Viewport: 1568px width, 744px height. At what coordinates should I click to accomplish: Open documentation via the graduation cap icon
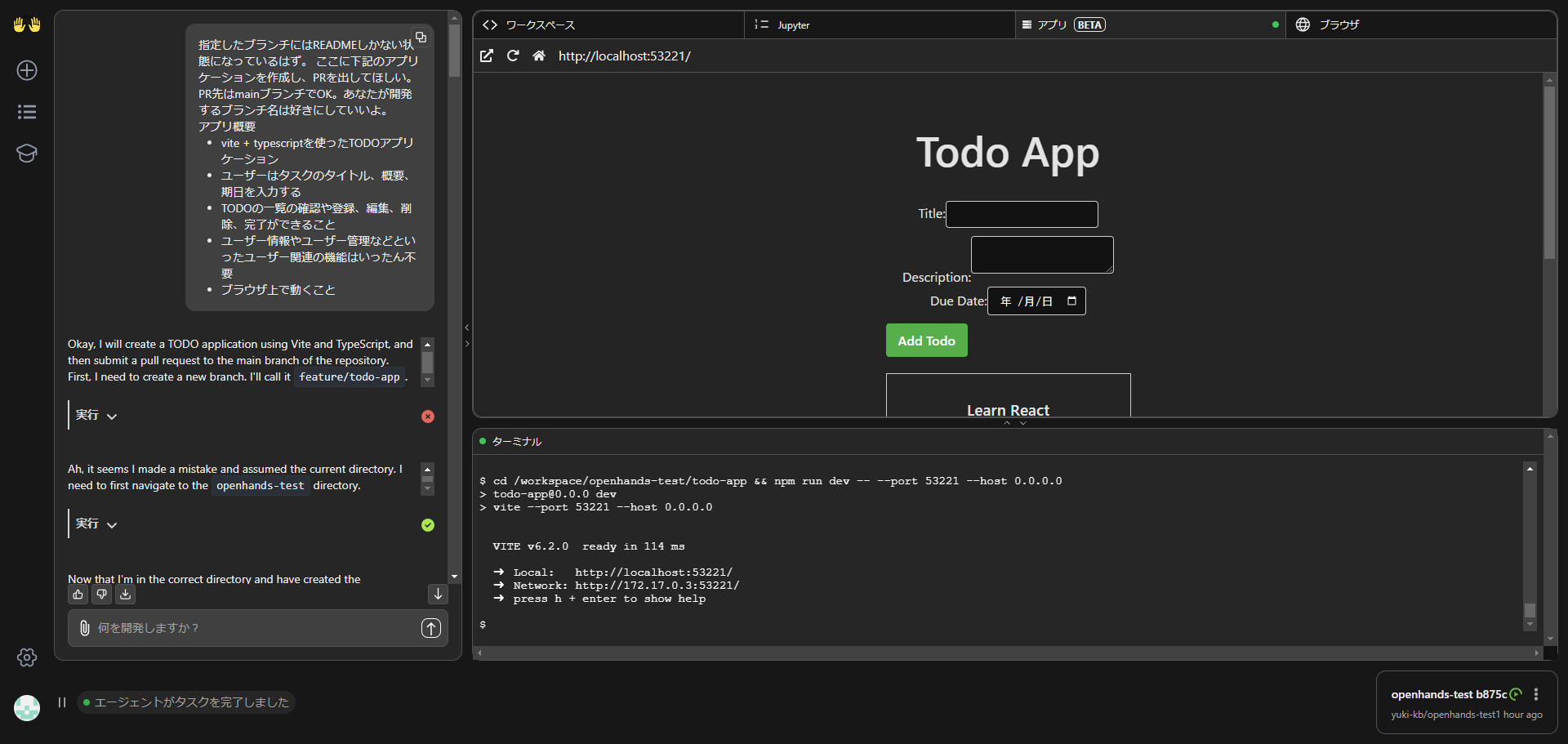27,154
